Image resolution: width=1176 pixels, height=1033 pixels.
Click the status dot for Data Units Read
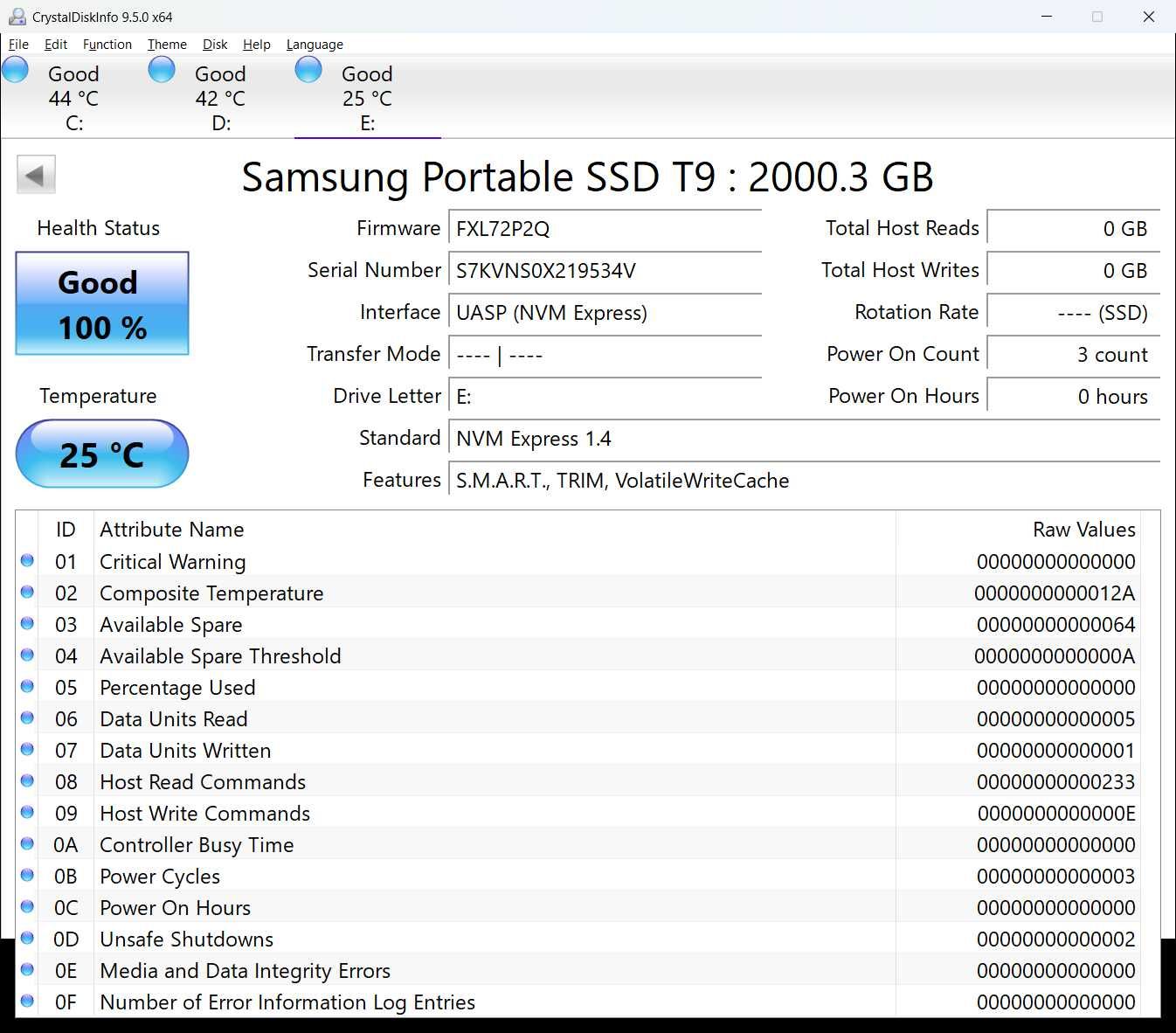pyautogui.click(x=27, y=718)
